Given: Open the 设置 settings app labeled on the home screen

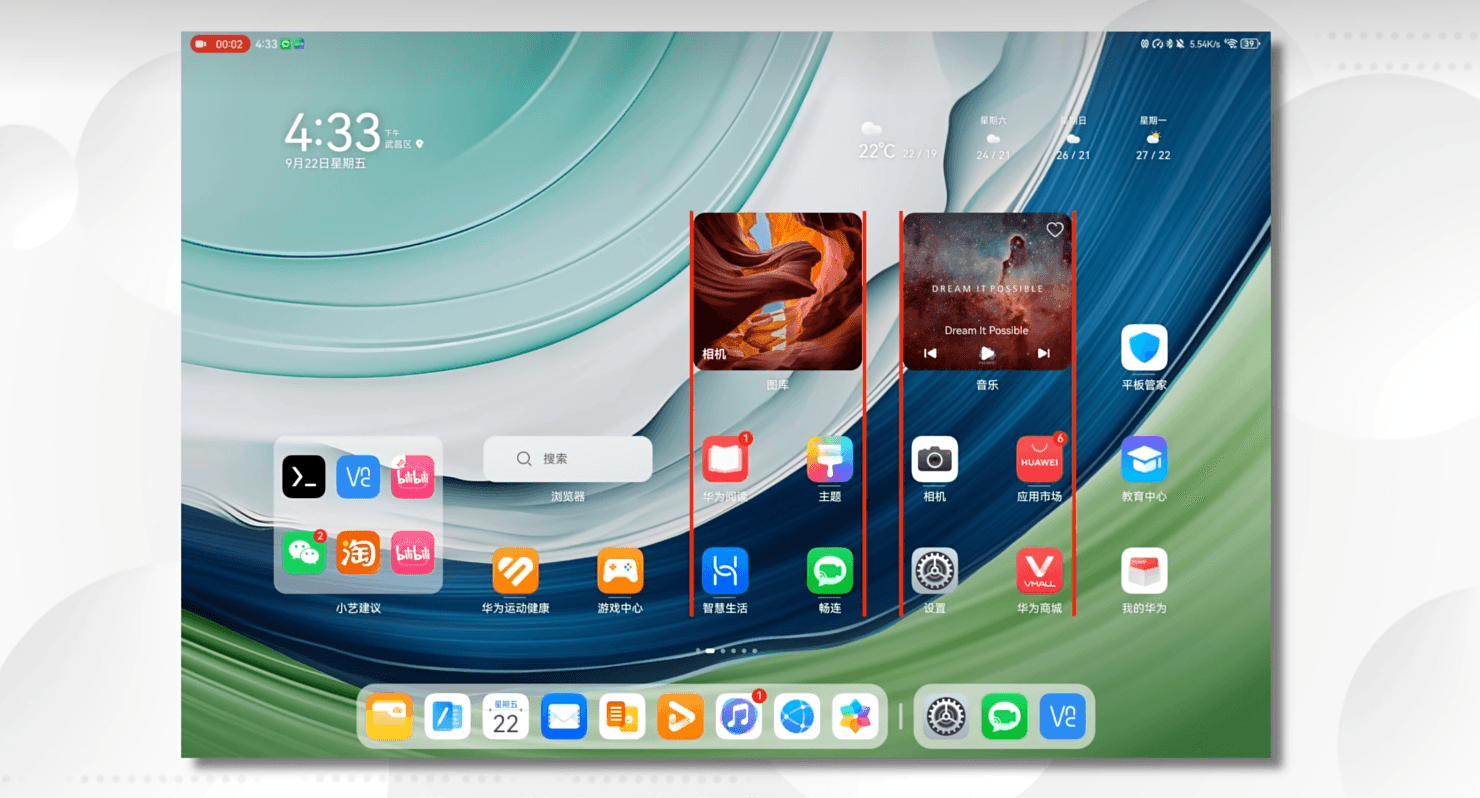Looking at the screenshot, I should click(x=935, y=571).
